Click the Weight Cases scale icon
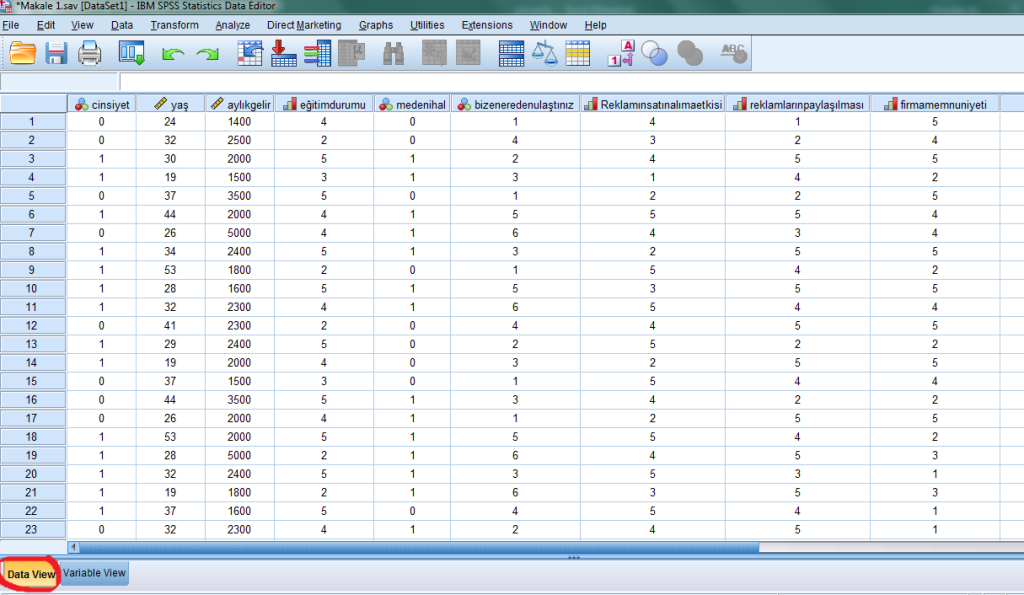The width and height of the screenshot is (1024, 595). pyautogui.click(x=545, y=53)
